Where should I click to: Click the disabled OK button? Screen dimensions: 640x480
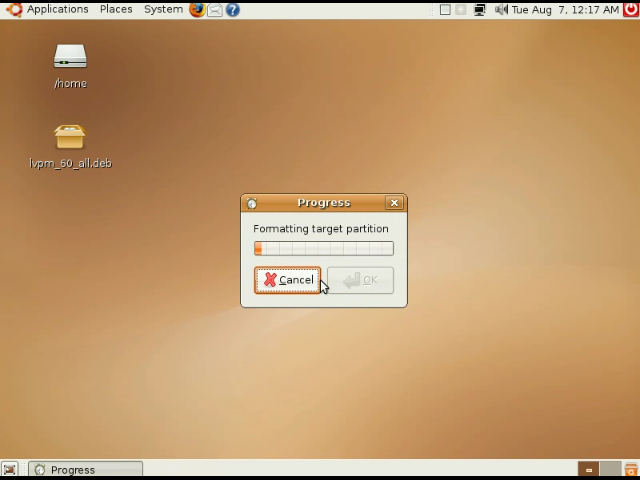tap(360, 280)
